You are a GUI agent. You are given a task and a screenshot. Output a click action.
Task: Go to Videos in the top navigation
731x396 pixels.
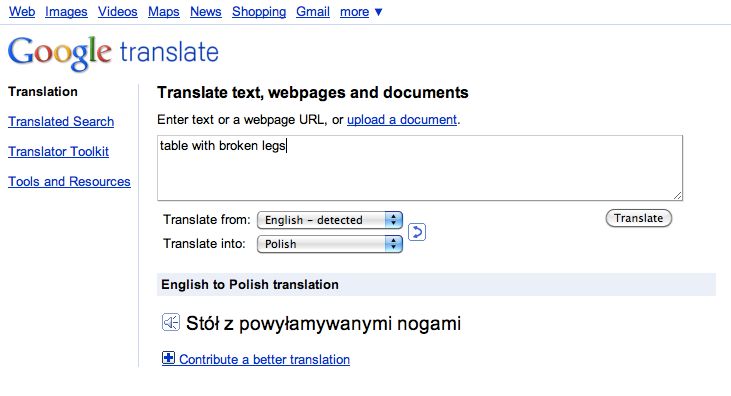117,12
